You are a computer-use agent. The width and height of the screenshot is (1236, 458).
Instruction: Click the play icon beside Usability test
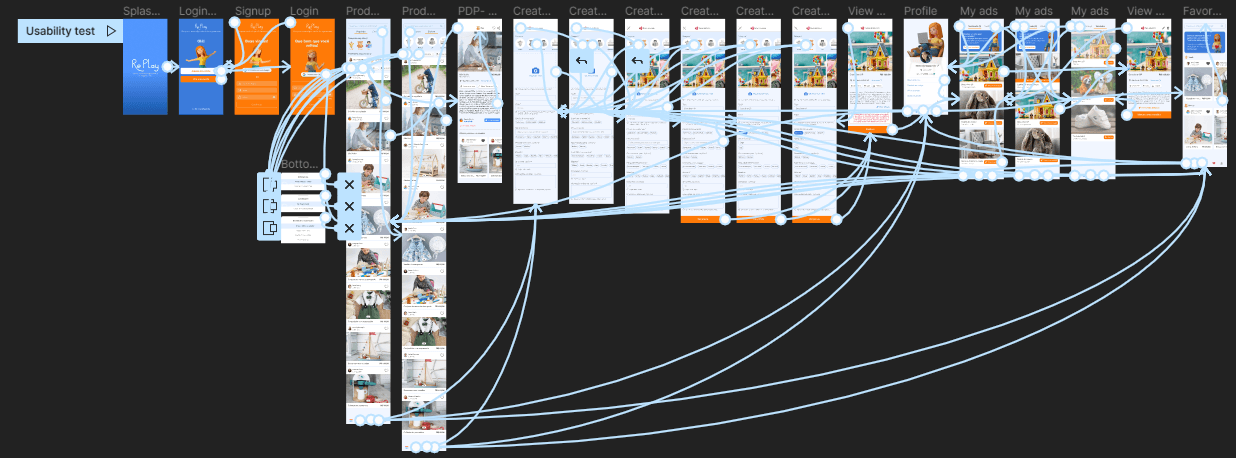click(x=111, y=31)
